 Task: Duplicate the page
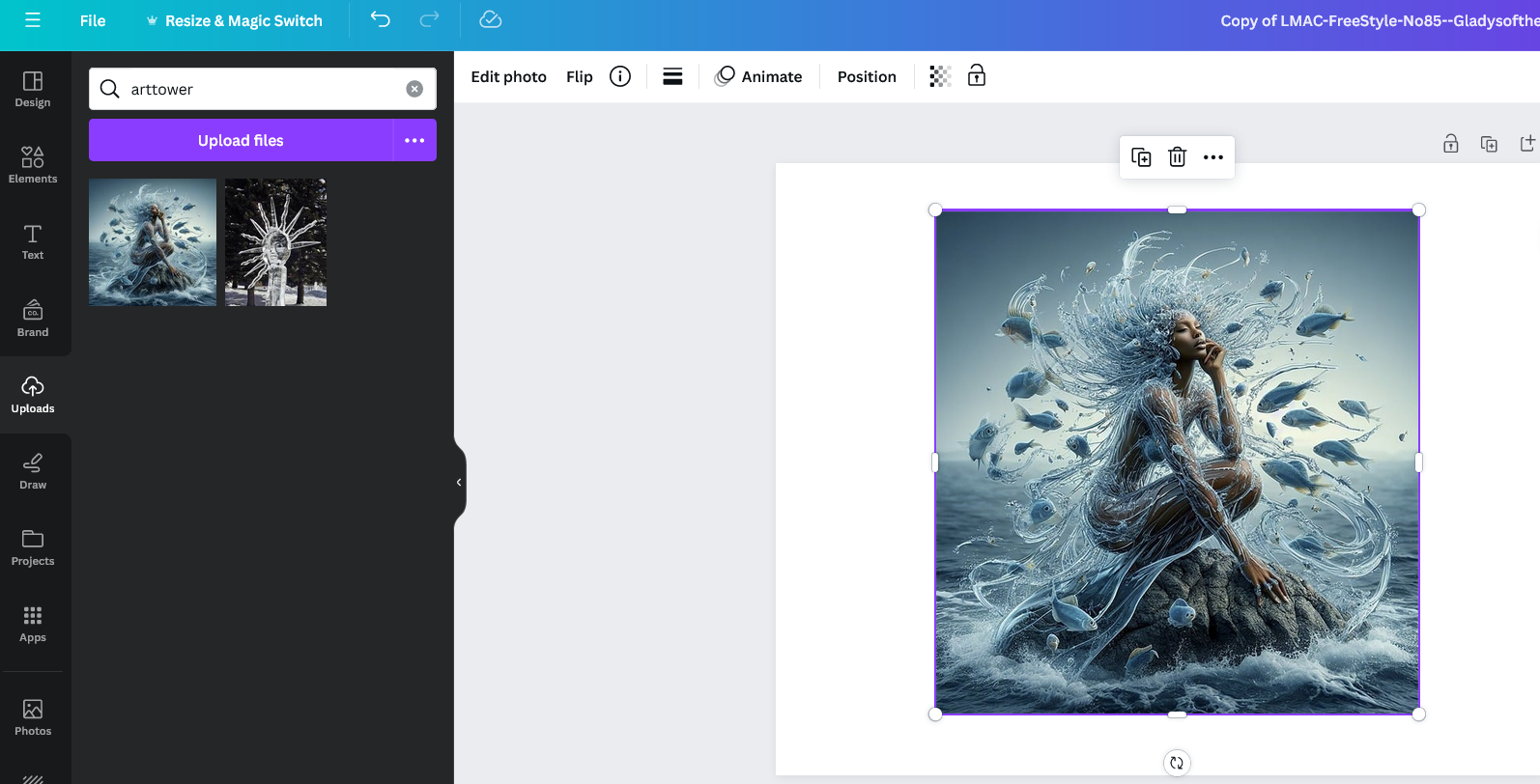1489,144
